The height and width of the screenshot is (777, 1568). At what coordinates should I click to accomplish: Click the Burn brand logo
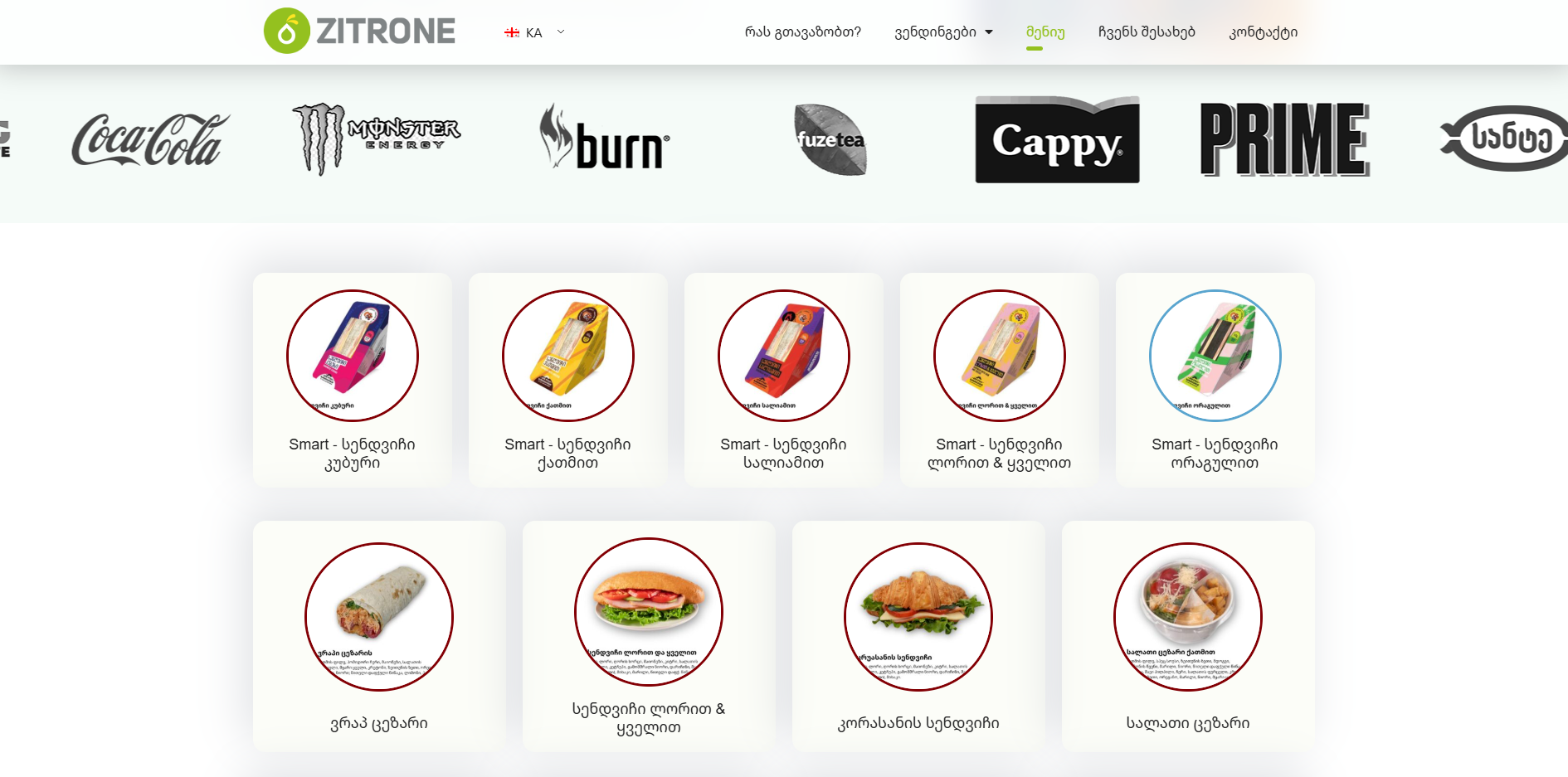coord(604,138)
